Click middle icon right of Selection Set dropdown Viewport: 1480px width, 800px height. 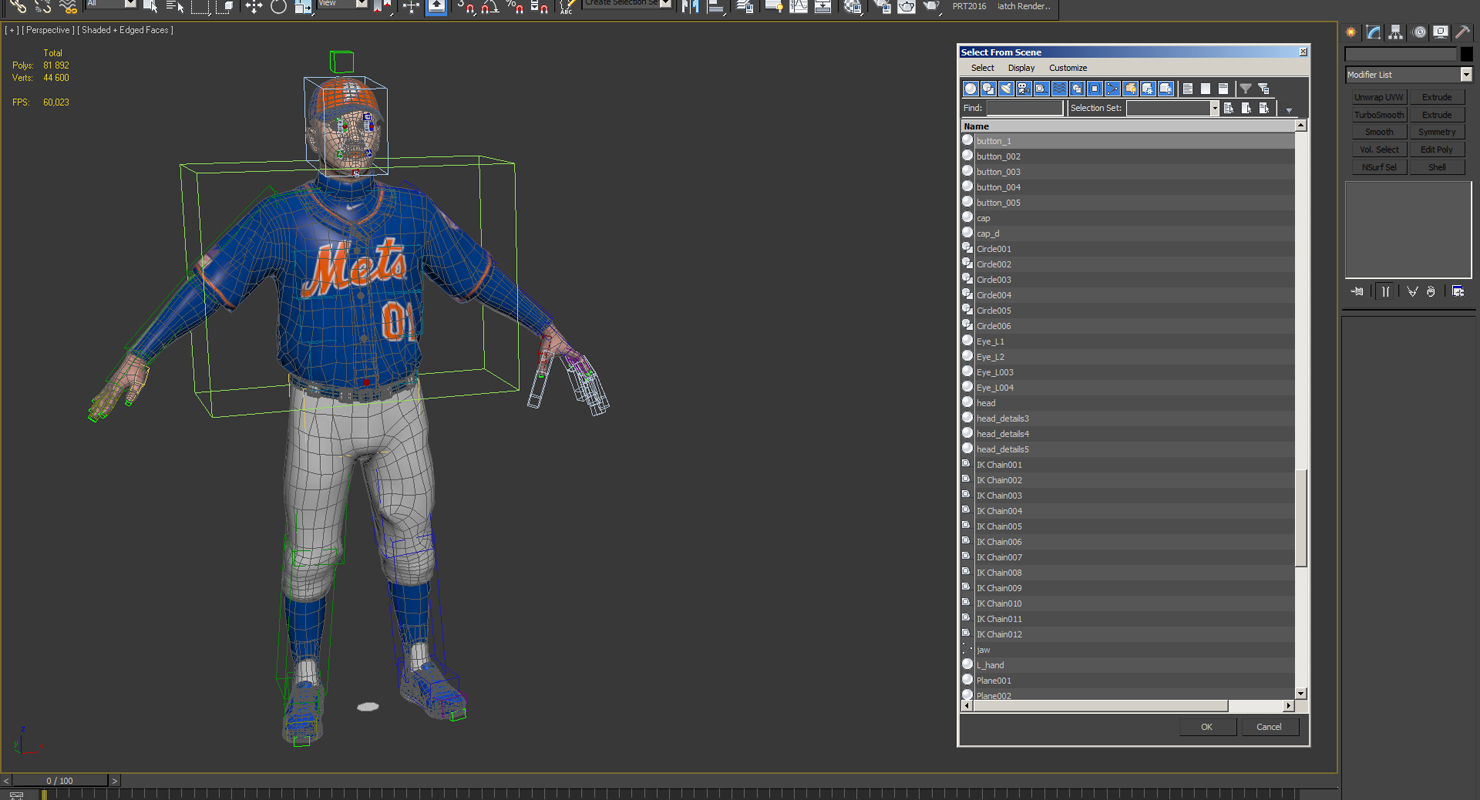(x=1247, y=108)
